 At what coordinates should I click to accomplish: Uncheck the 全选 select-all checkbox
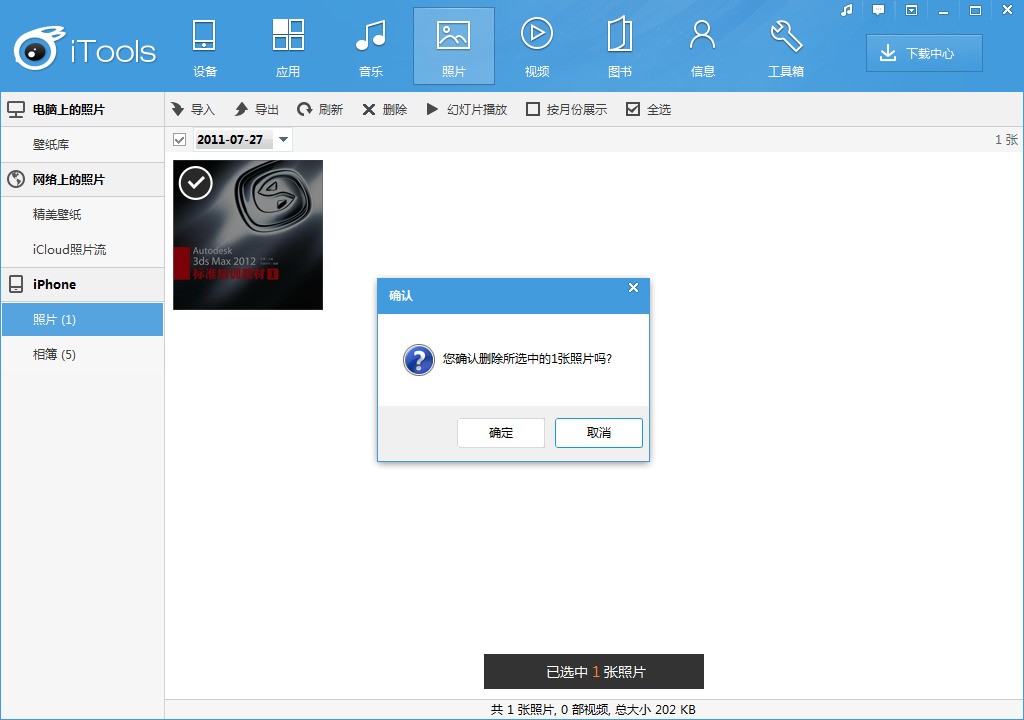(633, 109)
